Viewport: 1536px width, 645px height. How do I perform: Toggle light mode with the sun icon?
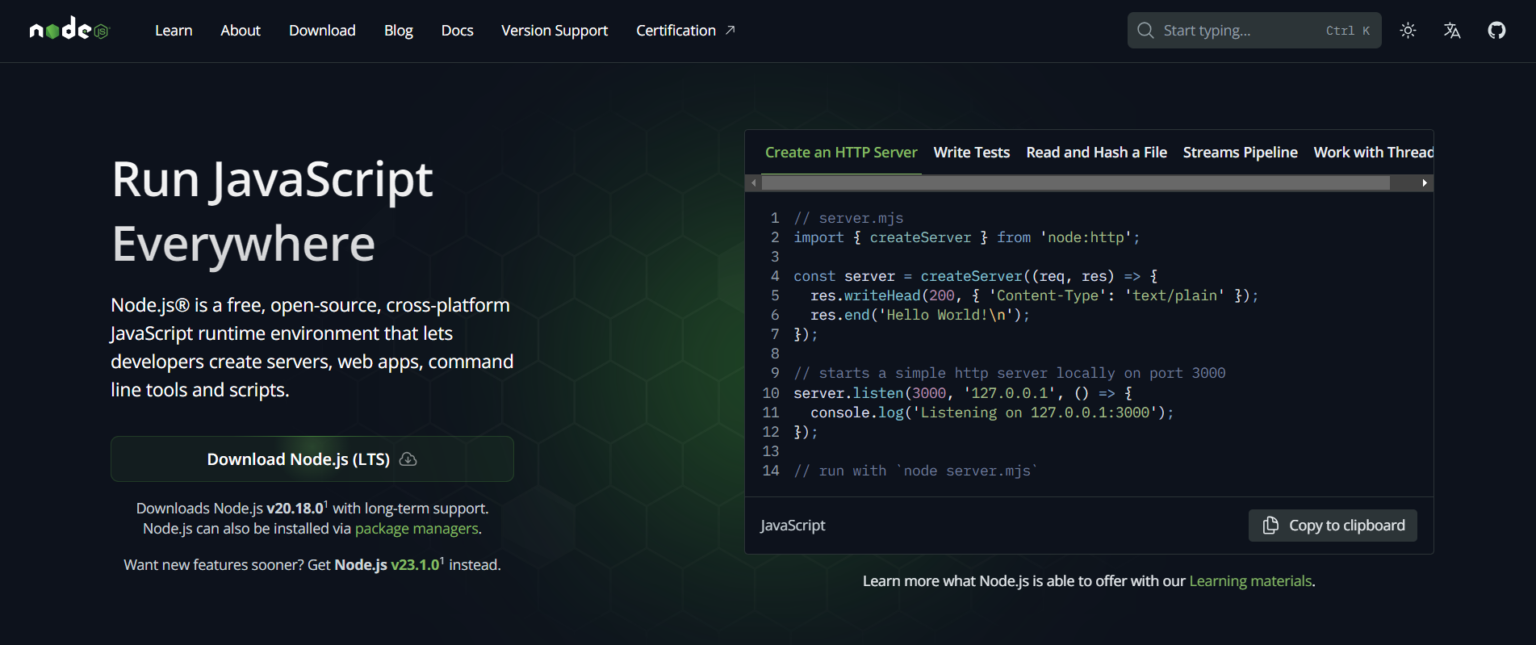click(1407, 30)
